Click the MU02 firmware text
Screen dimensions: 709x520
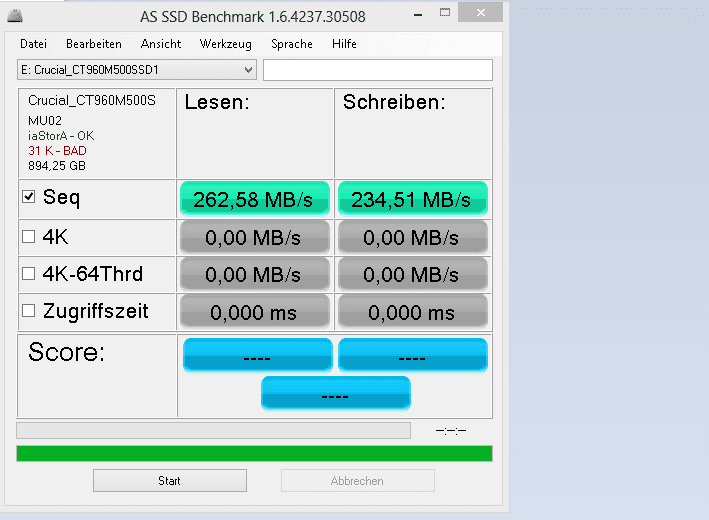click(x=45, y=121)
